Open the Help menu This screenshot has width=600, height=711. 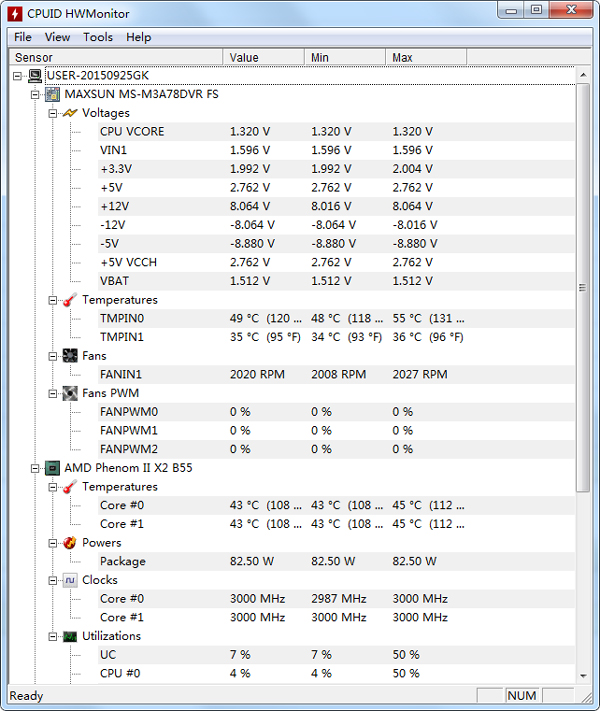pos(138,37)
